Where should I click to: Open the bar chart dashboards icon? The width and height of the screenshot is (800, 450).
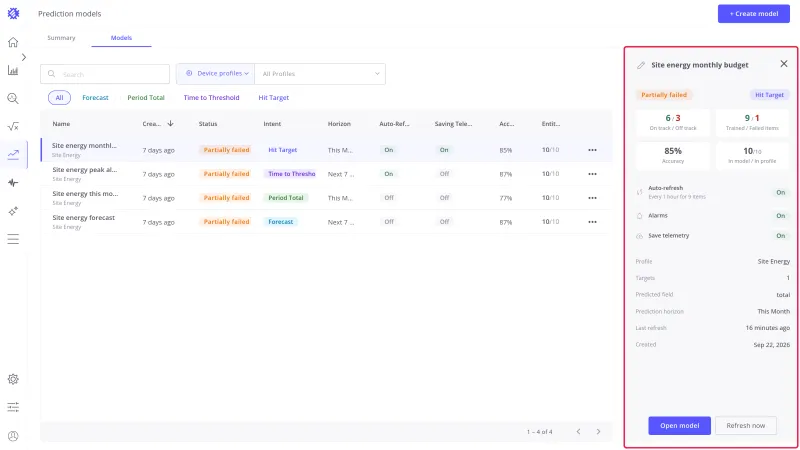(13, 70)
